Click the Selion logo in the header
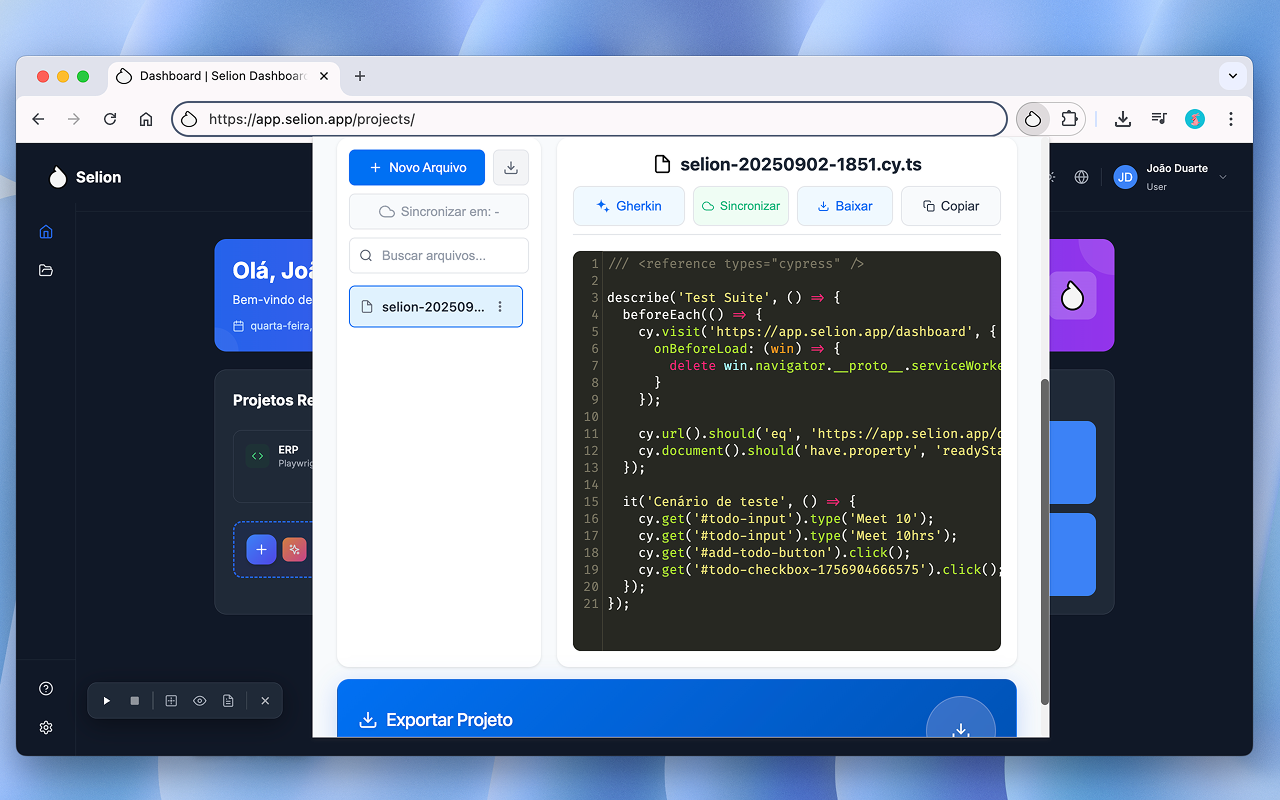Viewport: 1280px width, 800px height. click(85, 177)
